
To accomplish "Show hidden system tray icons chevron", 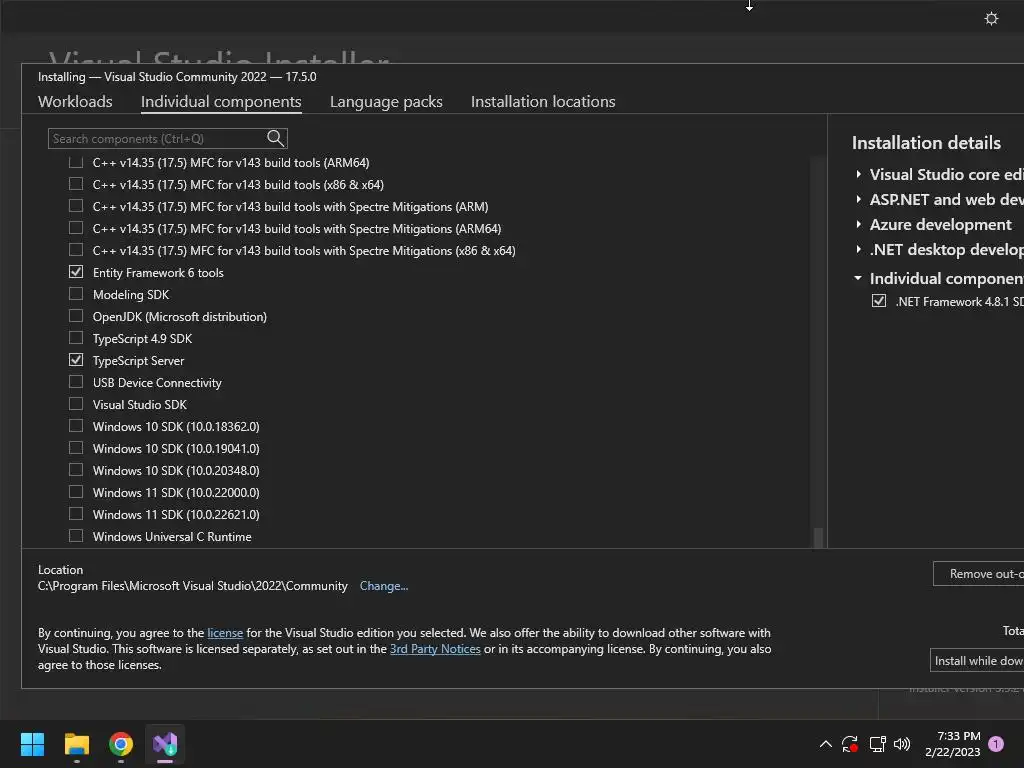I will pyautogui.click(x=825, y=744).
